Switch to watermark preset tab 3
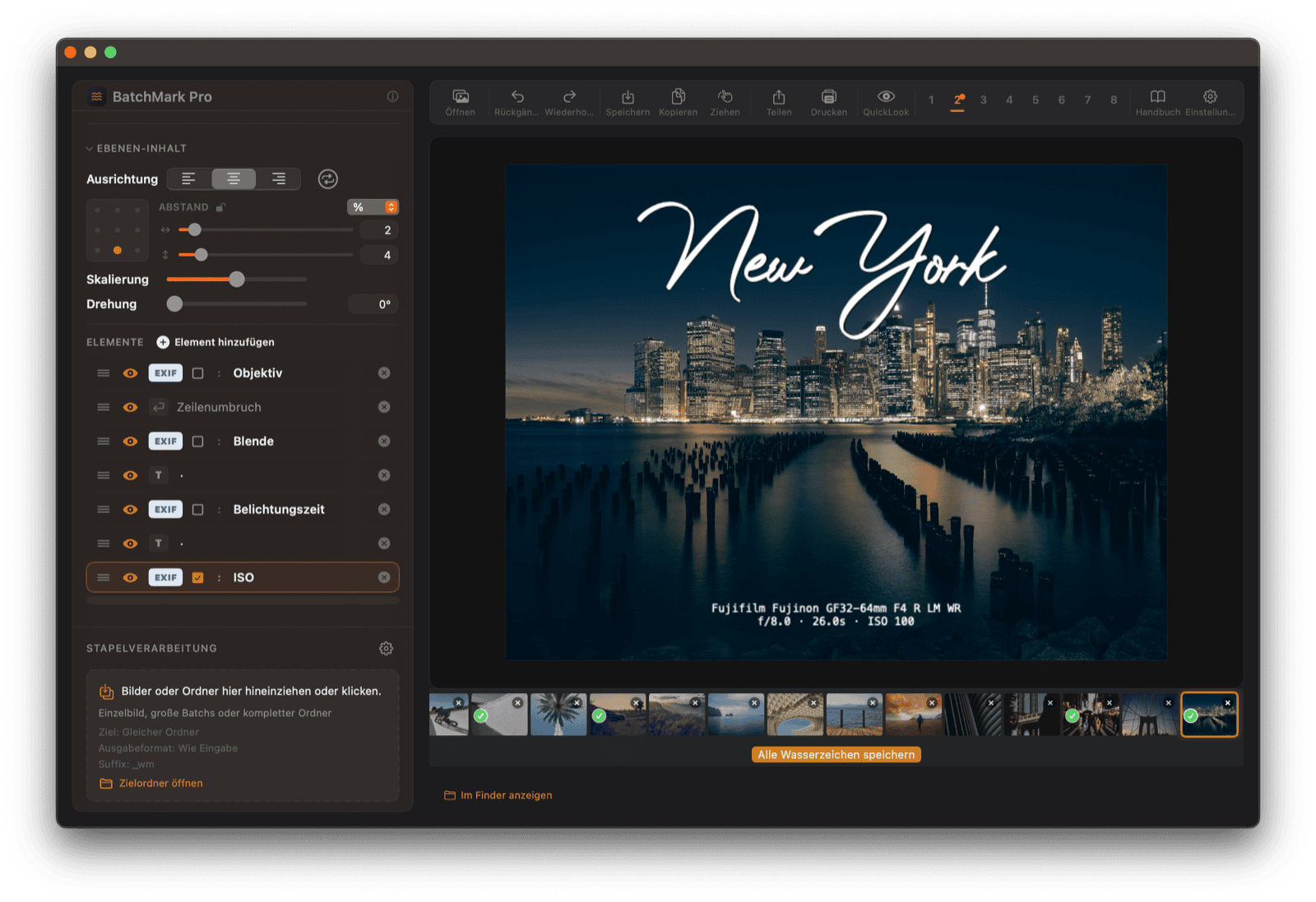 983,99
